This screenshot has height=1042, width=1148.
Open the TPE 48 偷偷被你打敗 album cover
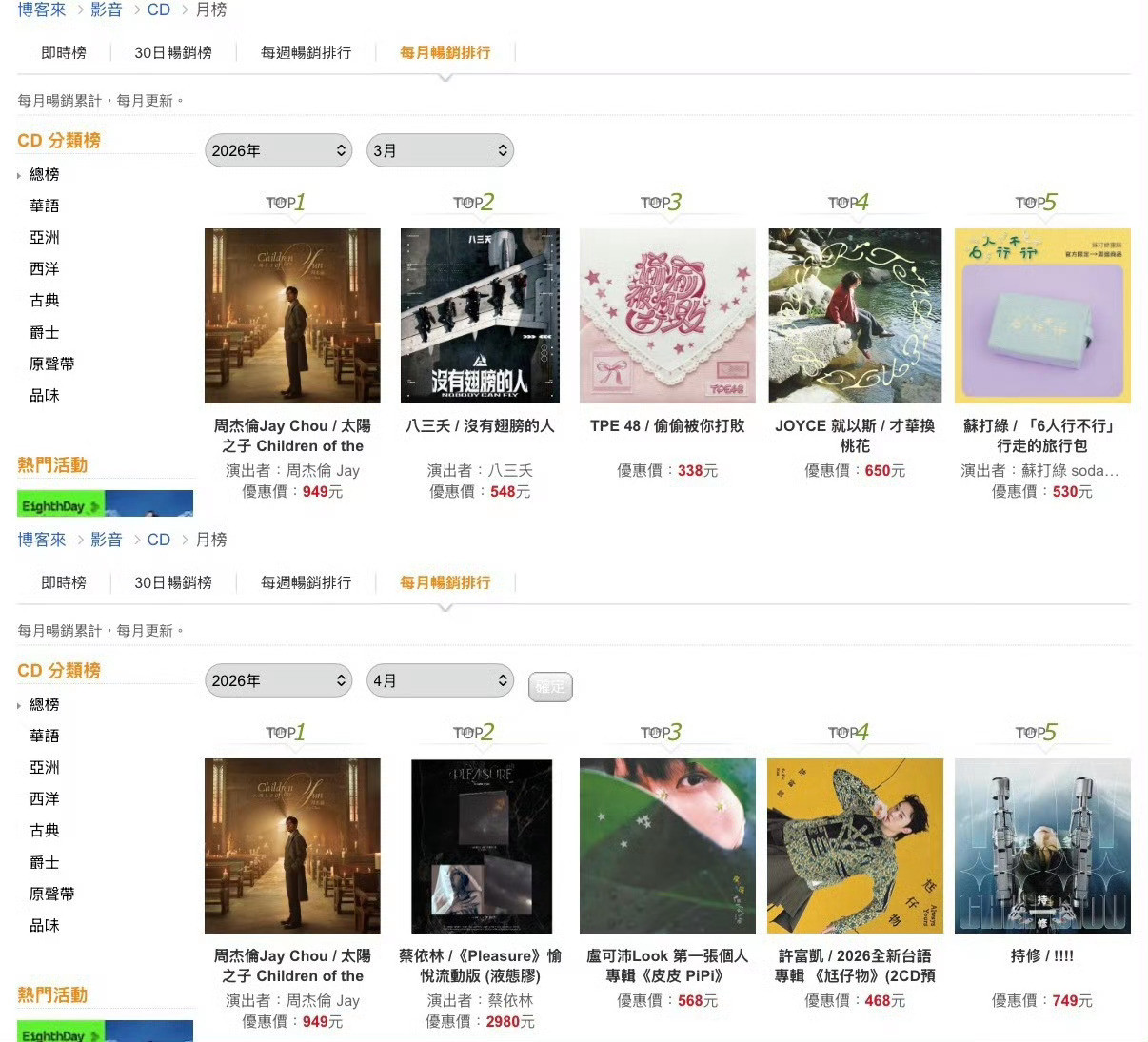click(x=667, y=316)
